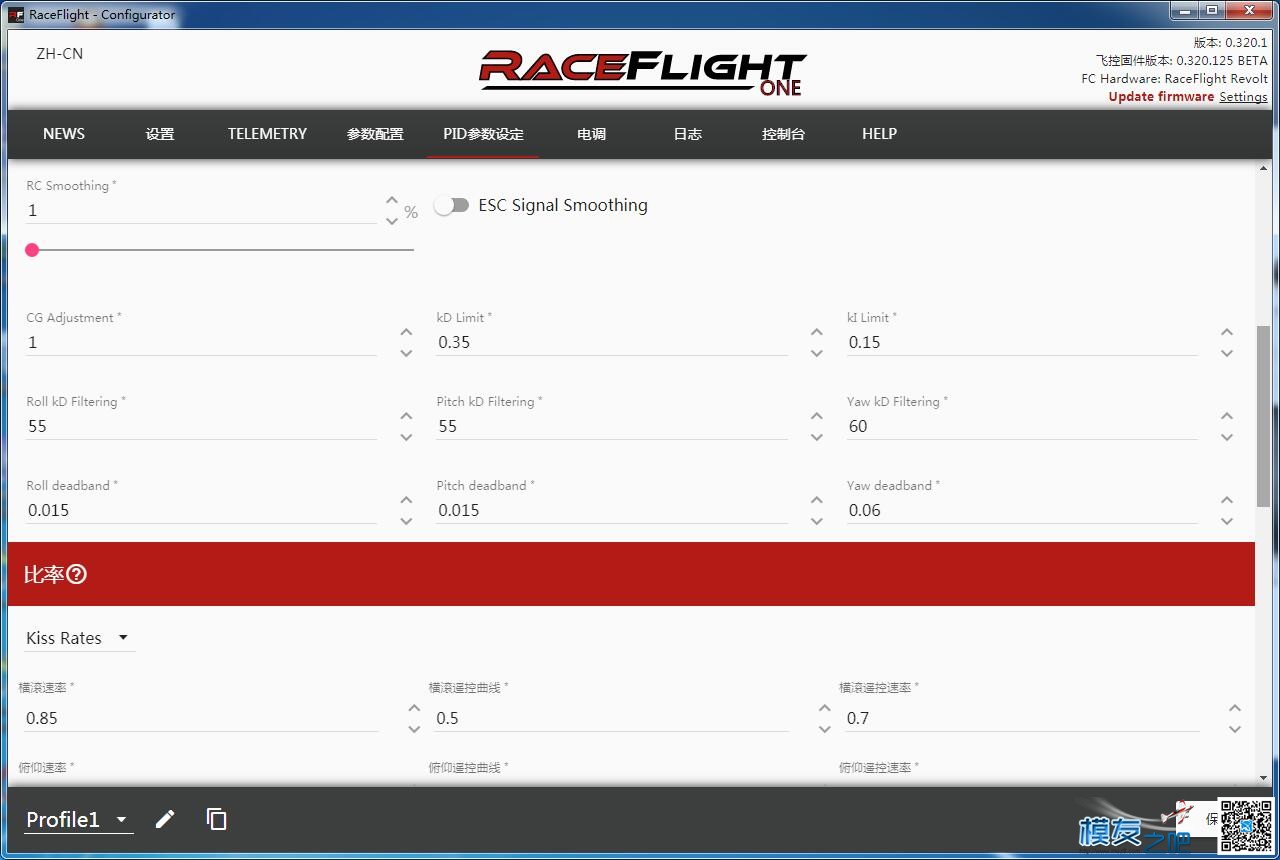Toggle ESC Signal Smoothing switch

452,205
